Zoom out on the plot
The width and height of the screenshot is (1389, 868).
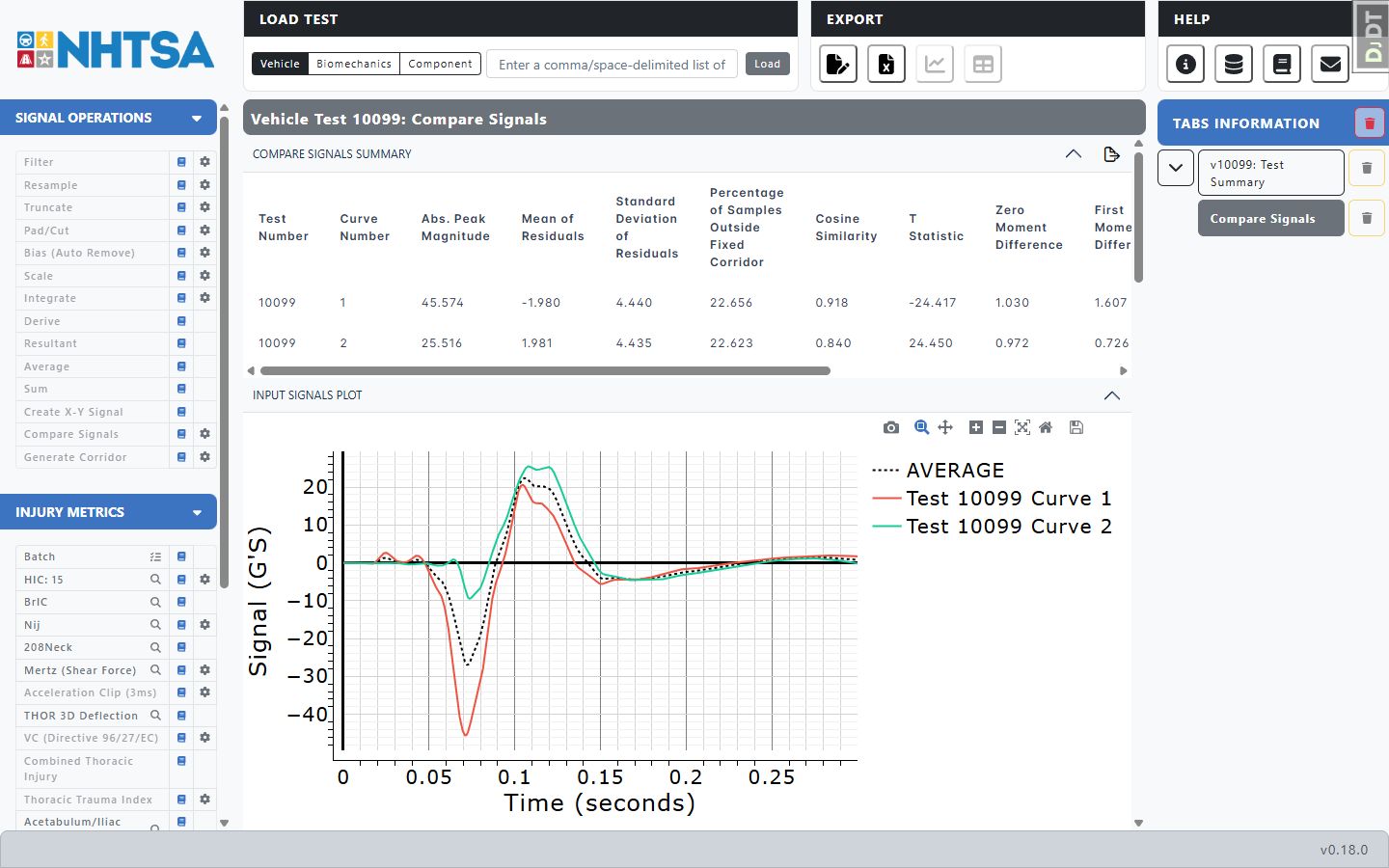[x=999, y=427]
